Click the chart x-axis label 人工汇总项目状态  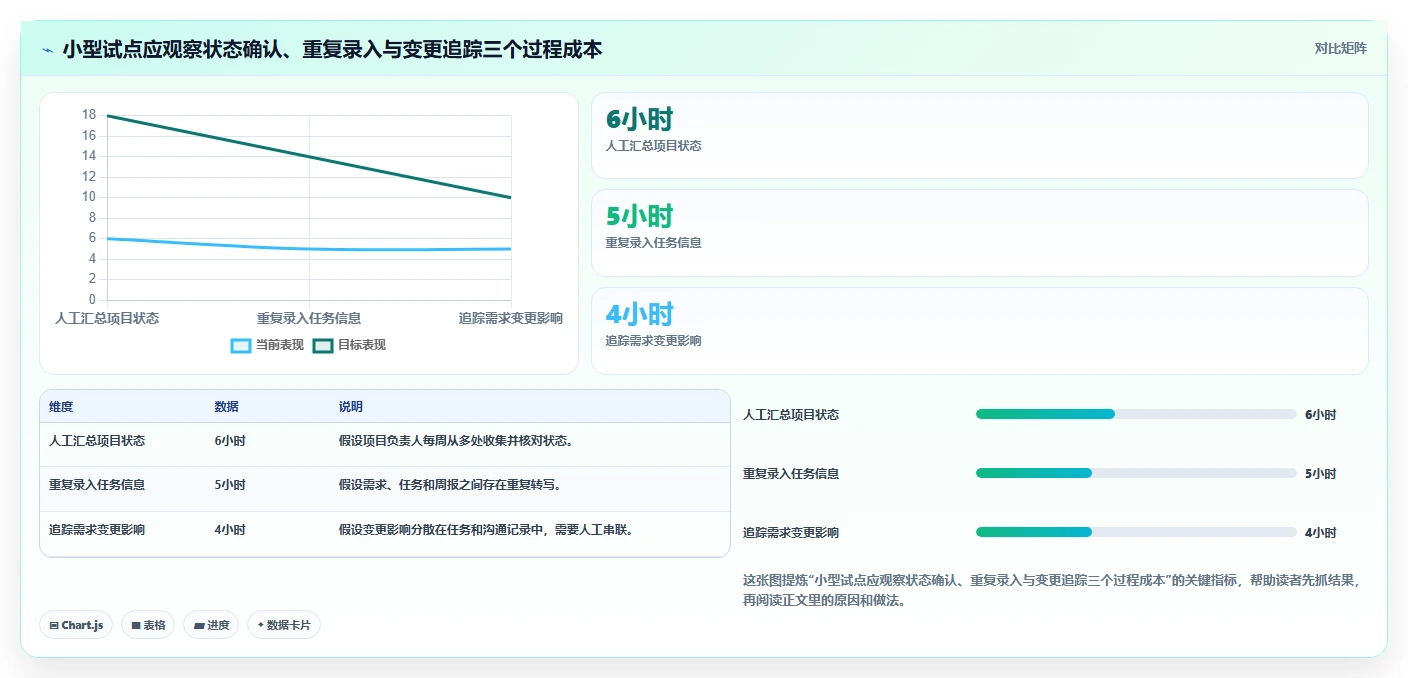pos(107,318)
